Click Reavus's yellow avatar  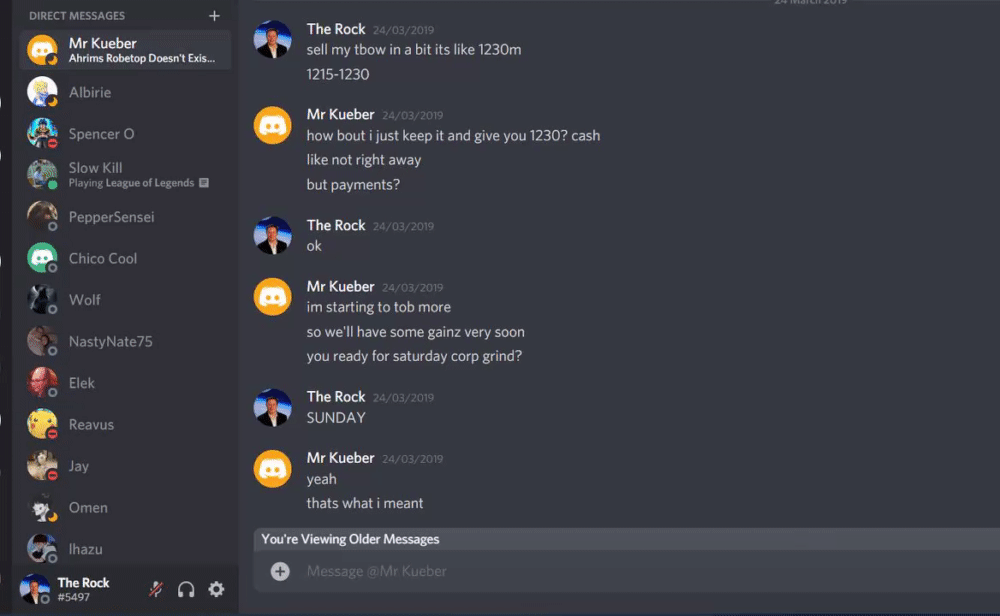tap(42, 423)
